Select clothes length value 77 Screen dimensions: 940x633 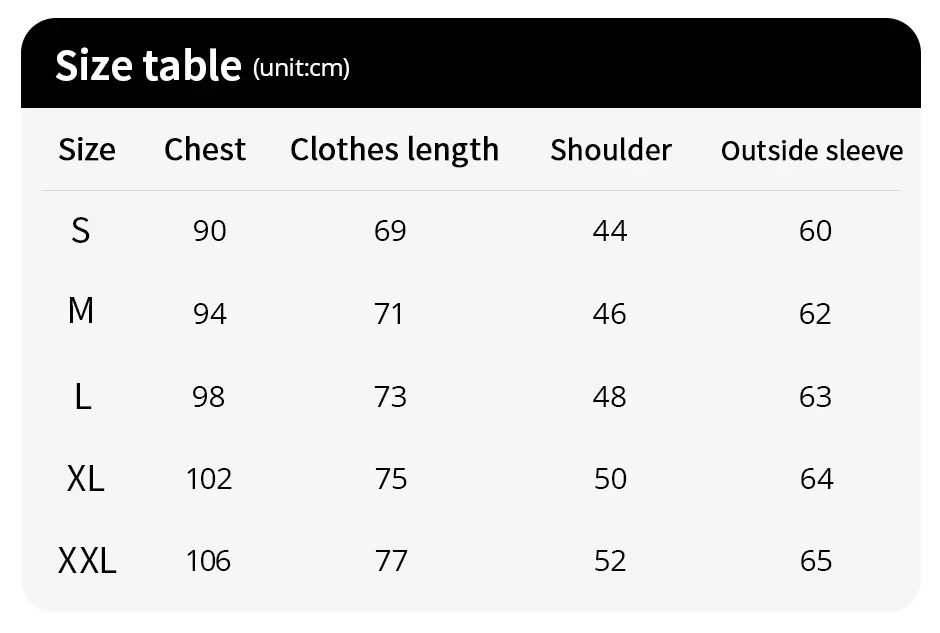click(391, 561)
